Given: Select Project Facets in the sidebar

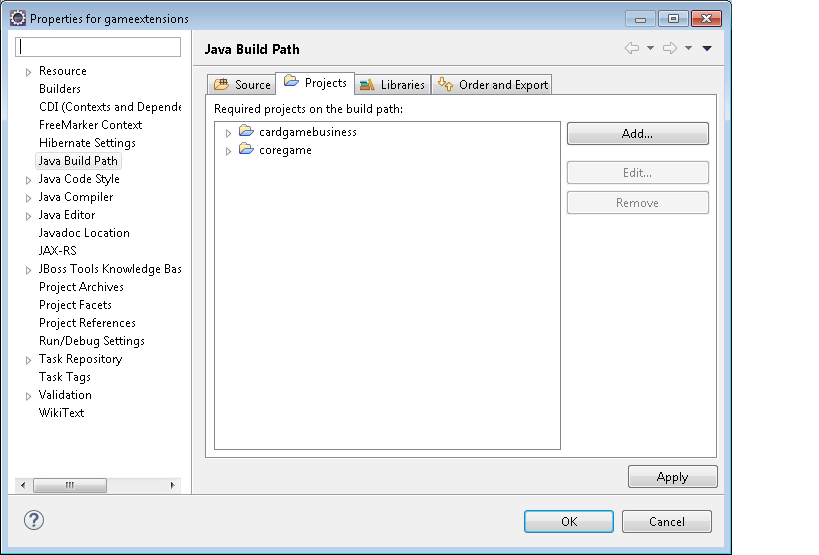Looking at the screenshot, I should point(75,305).
